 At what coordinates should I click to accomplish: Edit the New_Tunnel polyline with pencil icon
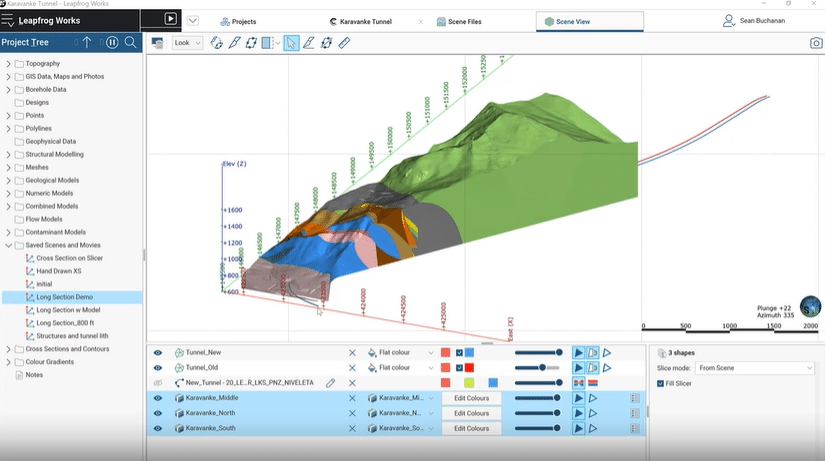tap(330, 383)
